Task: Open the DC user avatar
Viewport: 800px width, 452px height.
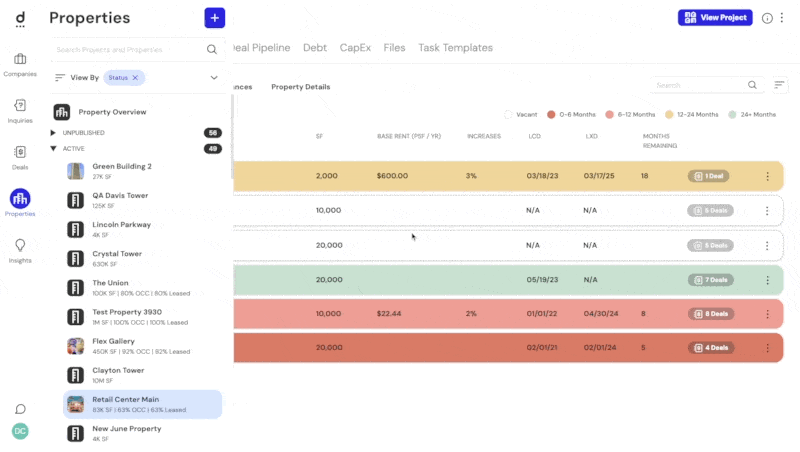Action: click(x=20, y=431)
